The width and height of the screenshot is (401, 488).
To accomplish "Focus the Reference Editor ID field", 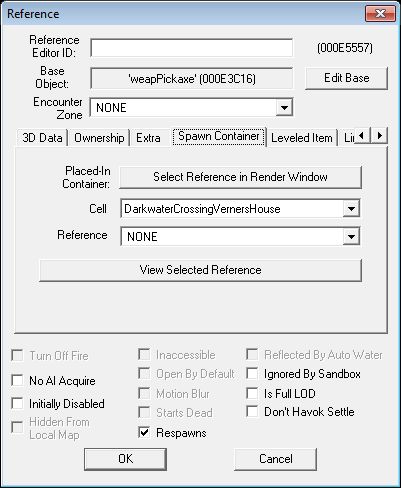I will tap(192, 48).
